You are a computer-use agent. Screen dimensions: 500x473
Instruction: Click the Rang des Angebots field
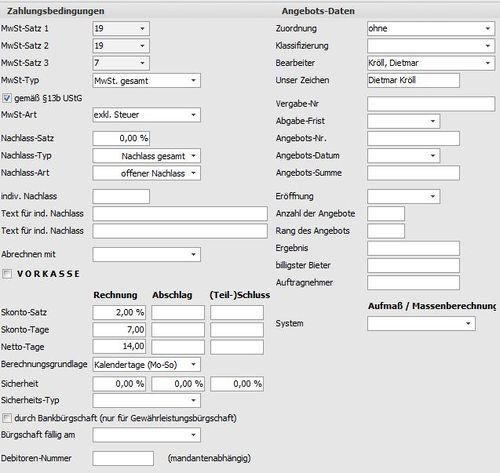386,231
